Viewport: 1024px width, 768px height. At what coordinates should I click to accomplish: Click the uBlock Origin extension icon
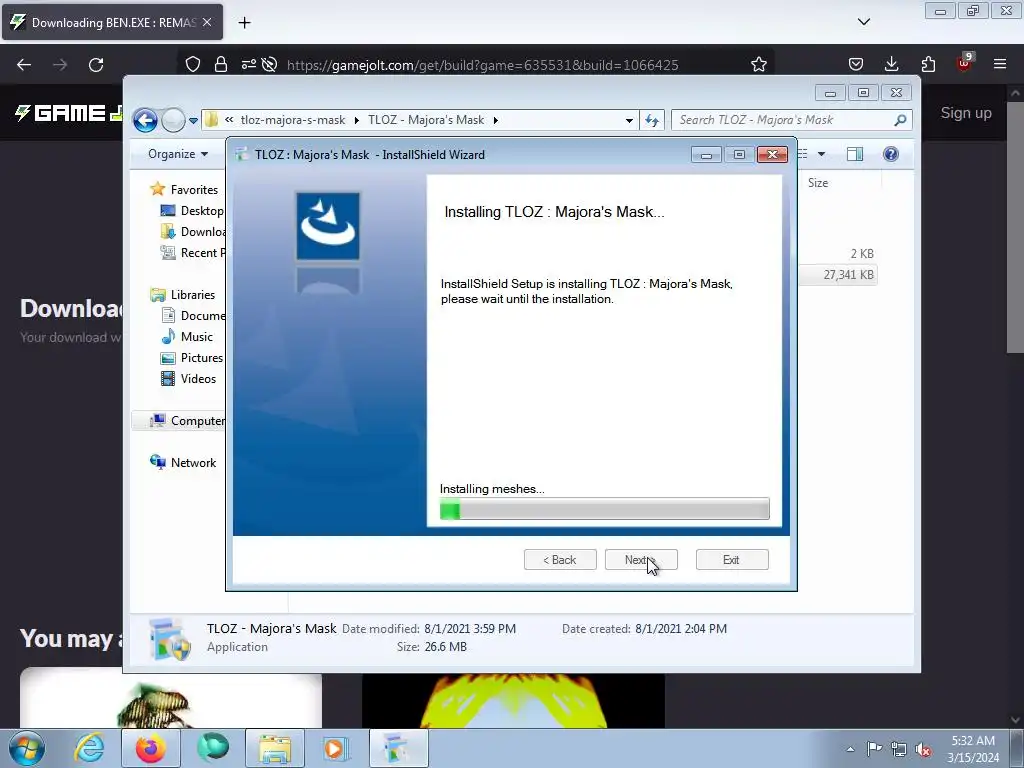[x=964, y=63]
